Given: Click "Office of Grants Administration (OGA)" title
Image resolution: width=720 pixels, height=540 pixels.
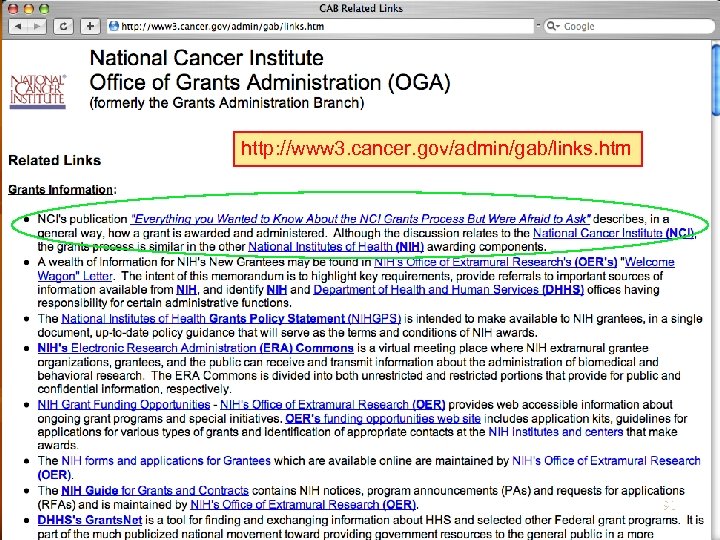Looking at the screenshot, I should (270, 83).
